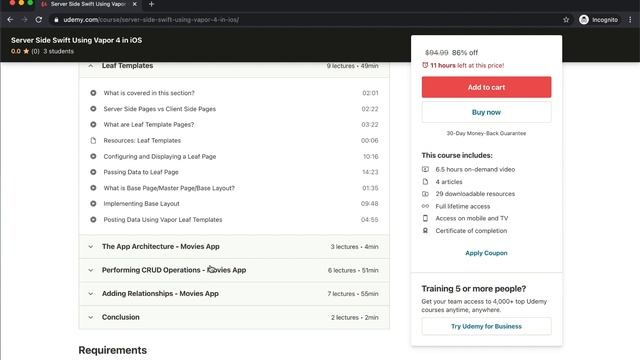Click the video icon next to '6.5 hours on-demand video'
The image size is (640, 360).
pyautogui.click(x=425, y=169)
